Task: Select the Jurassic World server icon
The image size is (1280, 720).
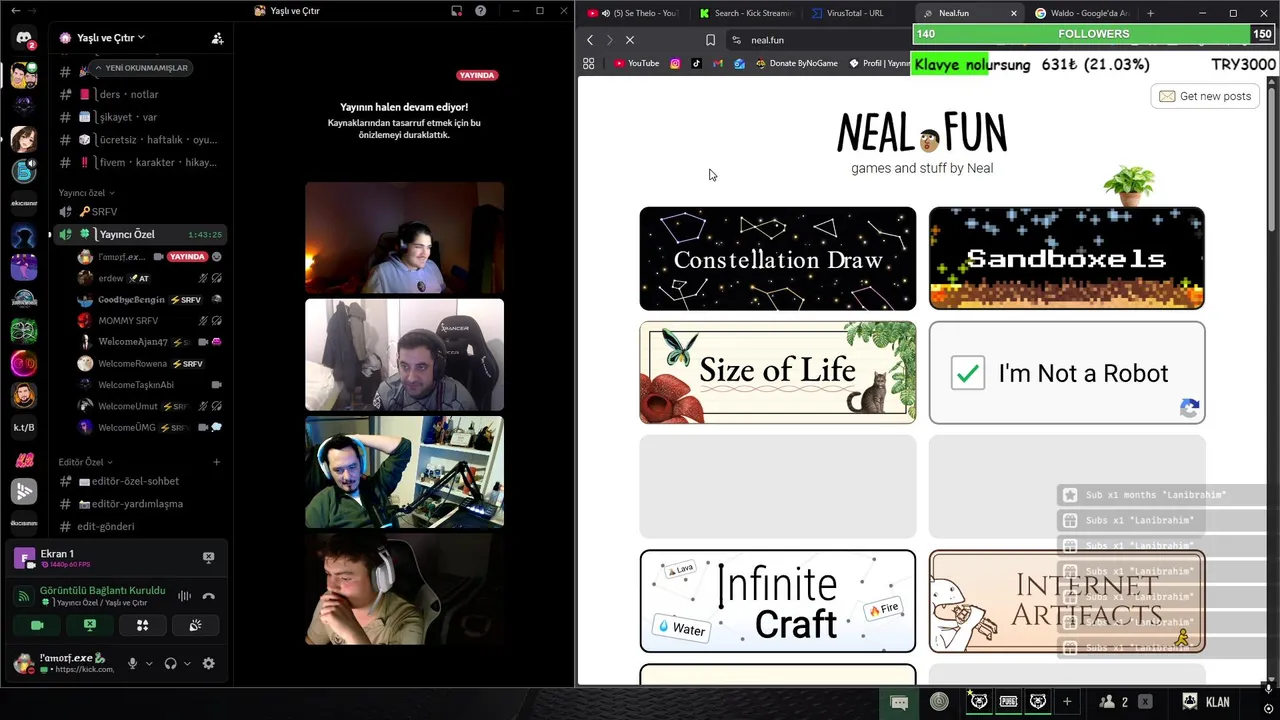Action: click(x=24, y=299)
